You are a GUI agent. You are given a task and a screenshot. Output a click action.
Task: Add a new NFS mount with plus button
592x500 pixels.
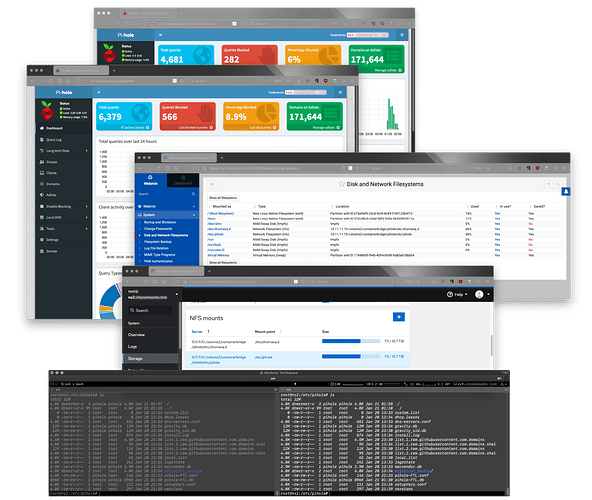coord(399,317)
